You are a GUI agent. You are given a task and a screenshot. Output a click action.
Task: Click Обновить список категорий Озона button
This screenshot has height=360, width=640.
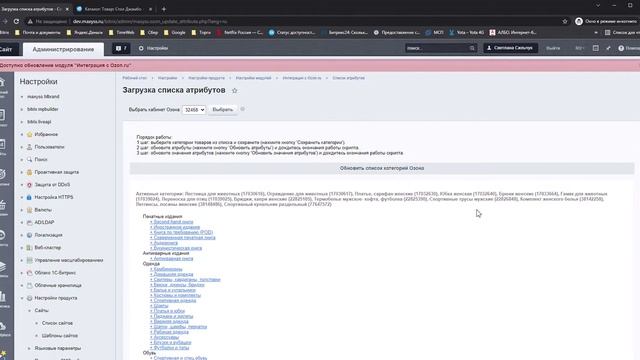pos(382,168)
